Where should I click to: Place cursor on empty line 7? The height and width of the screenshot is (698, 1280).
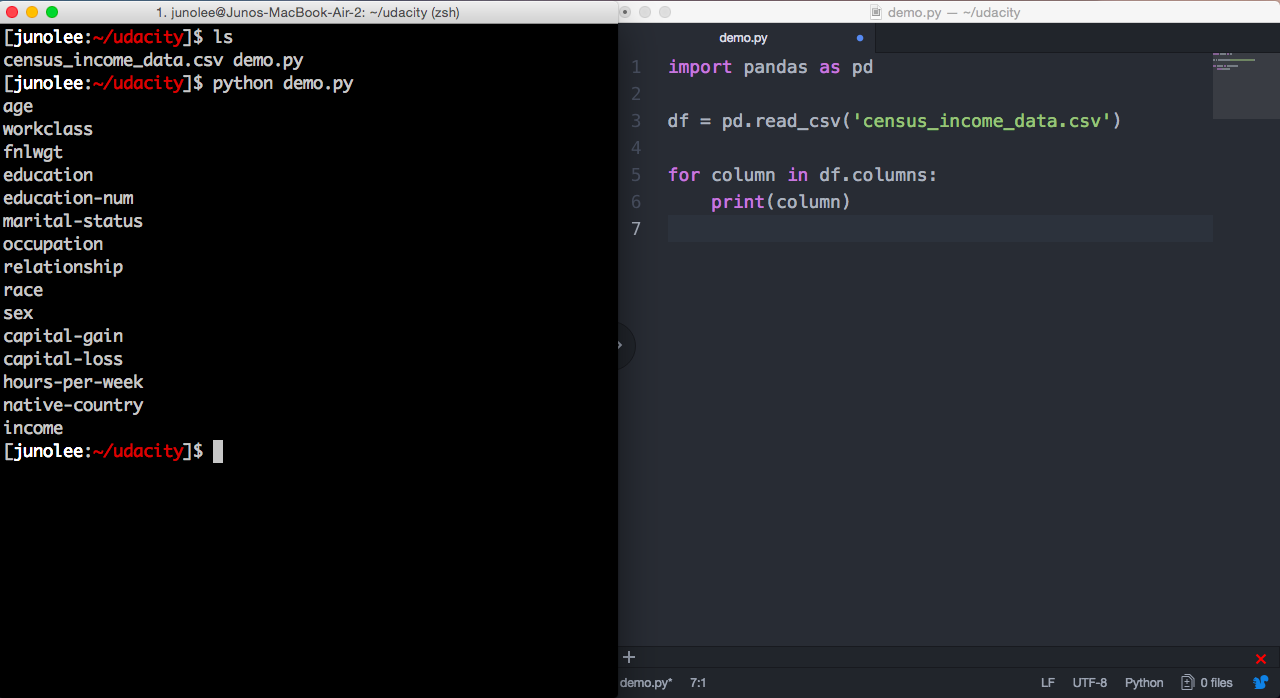tap(900, 229)
